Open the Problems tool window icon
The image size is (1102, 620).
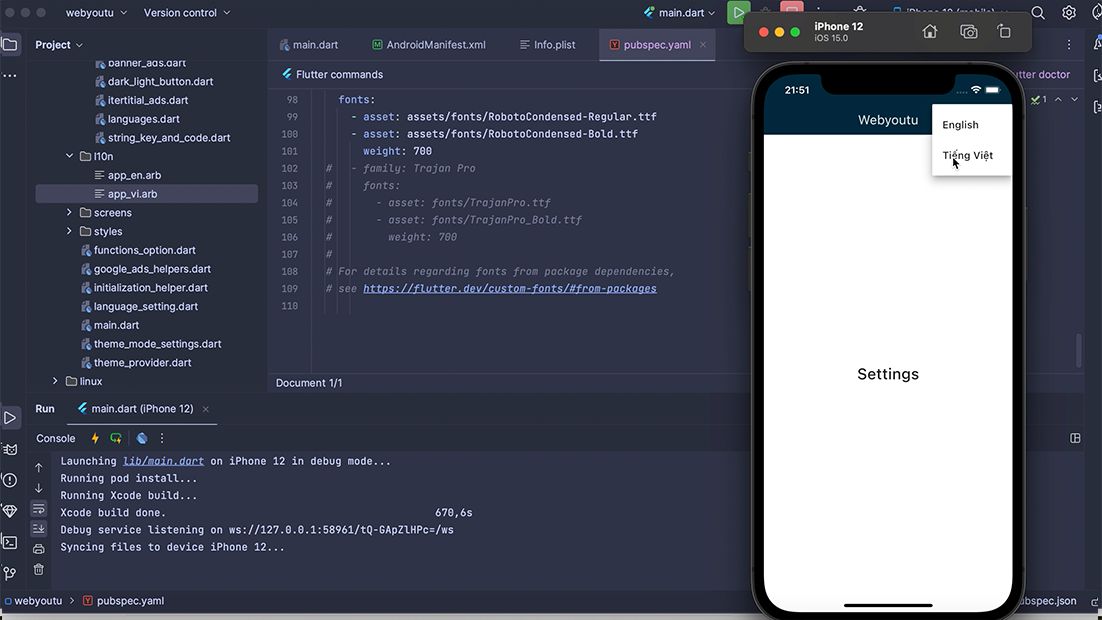[x=10, y=480]
